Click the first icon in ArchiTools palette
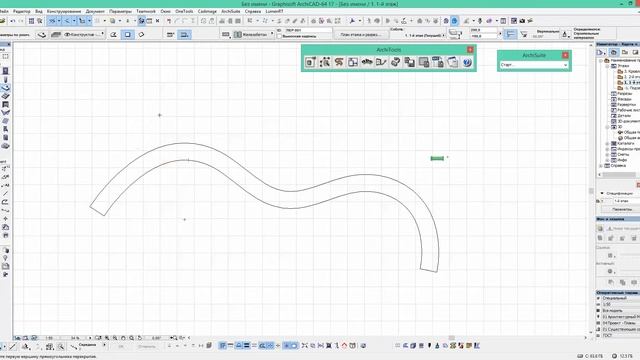Screen dimensions: 640x360 pos(310,62)
